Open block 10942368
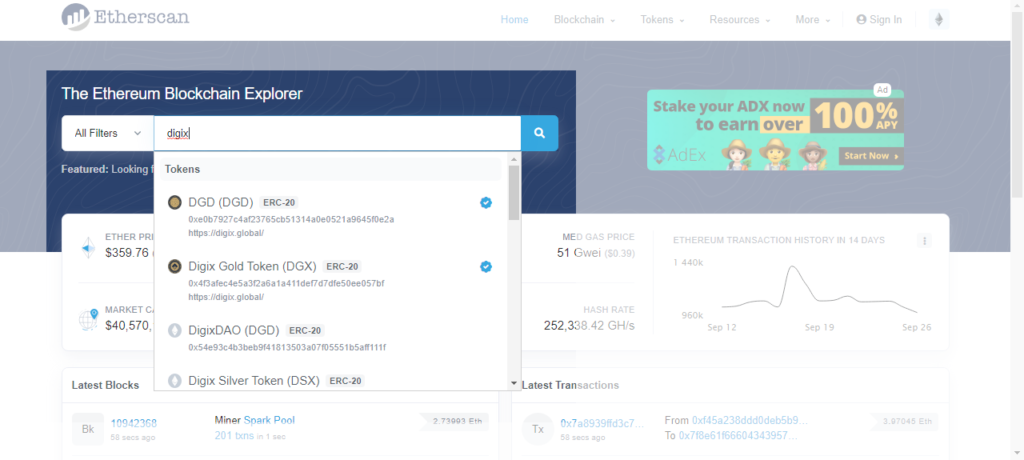 point(134,423)
